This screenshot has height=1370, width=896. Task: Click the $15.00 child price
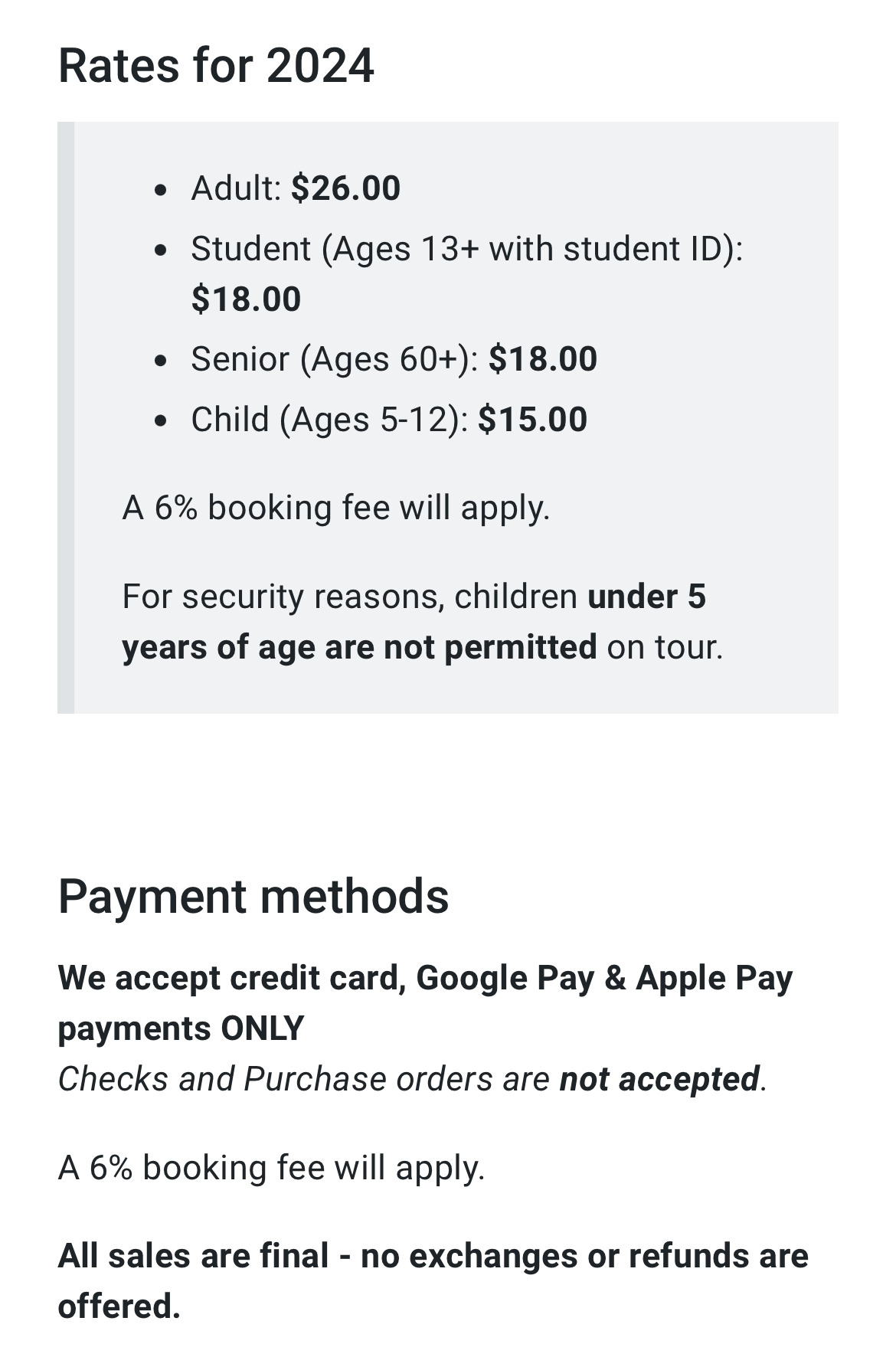pos(532,420)
